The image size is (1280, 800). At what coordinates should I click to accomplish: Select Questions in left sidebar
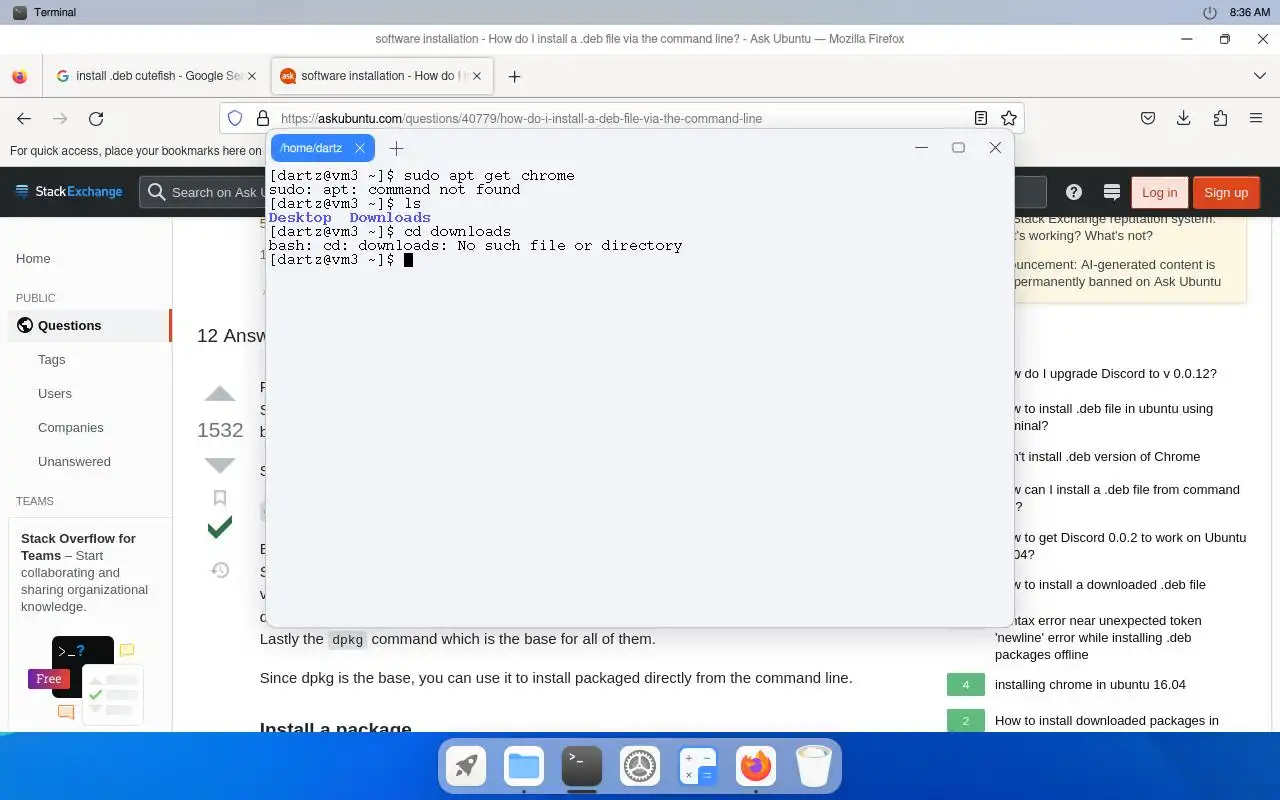pos(90,325)
